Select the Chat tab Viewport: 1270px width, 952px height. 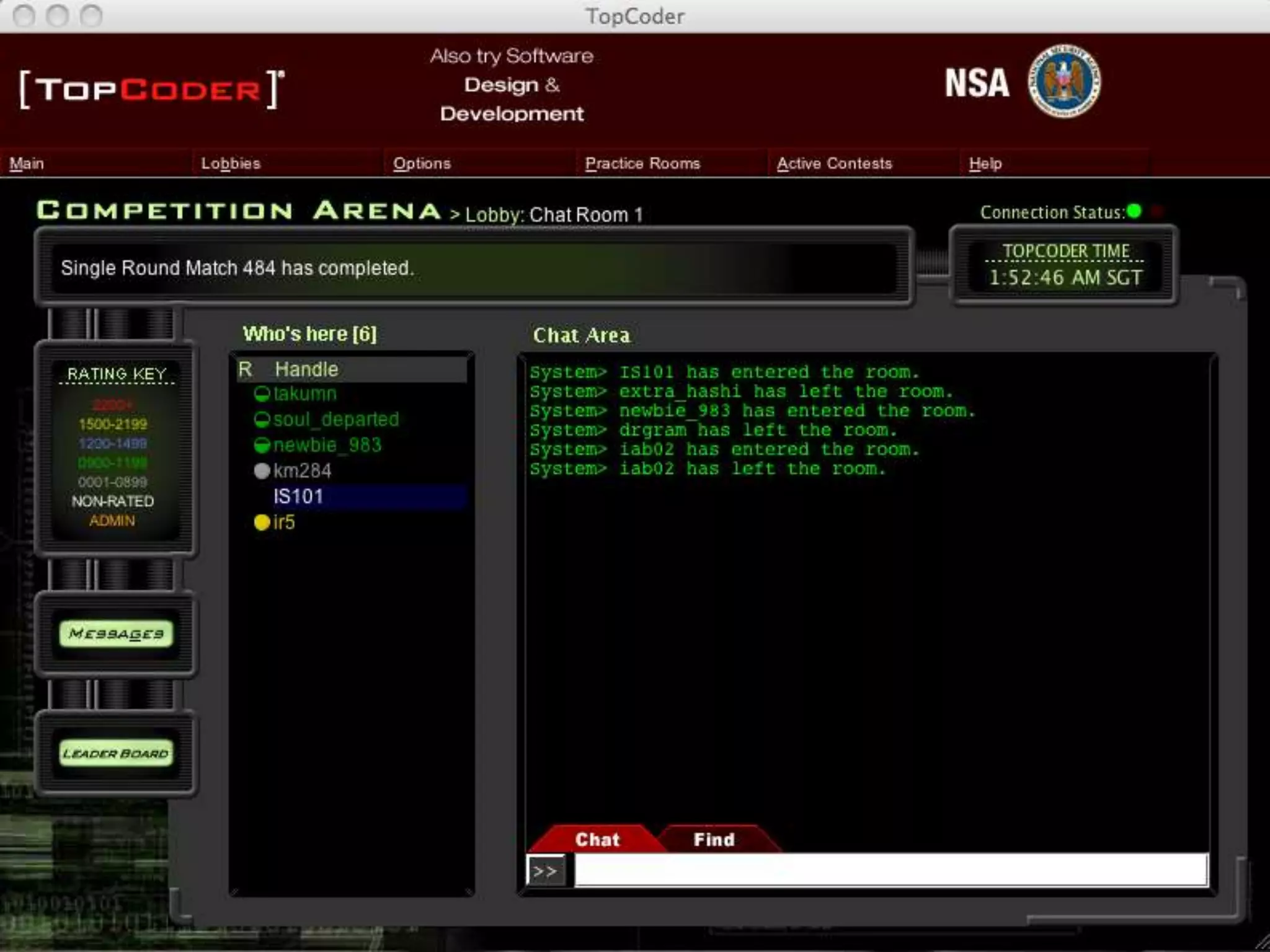click(x=597, y=839)
